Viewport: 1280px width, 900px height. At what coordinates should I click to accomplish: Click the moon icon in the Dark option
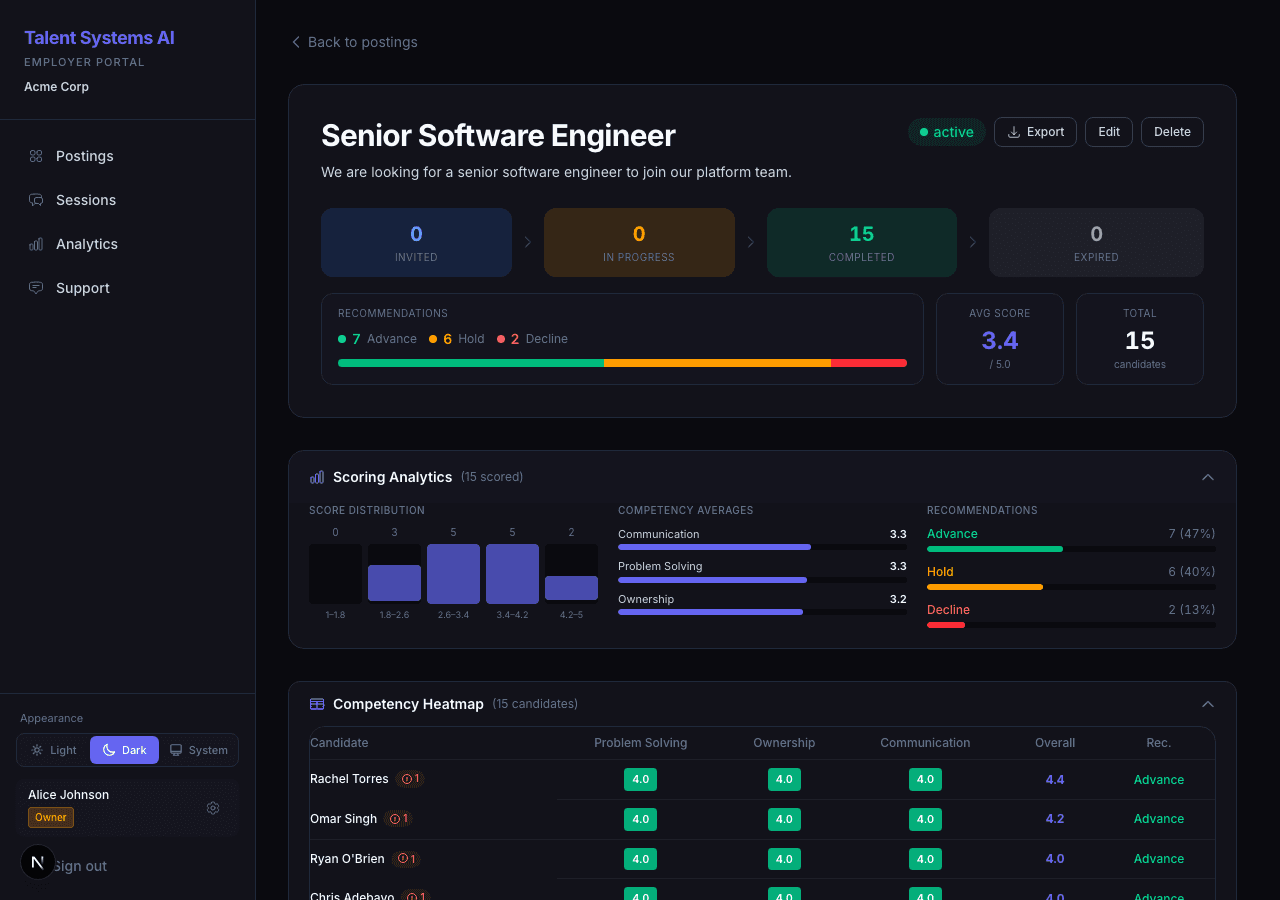coord(110,750)
